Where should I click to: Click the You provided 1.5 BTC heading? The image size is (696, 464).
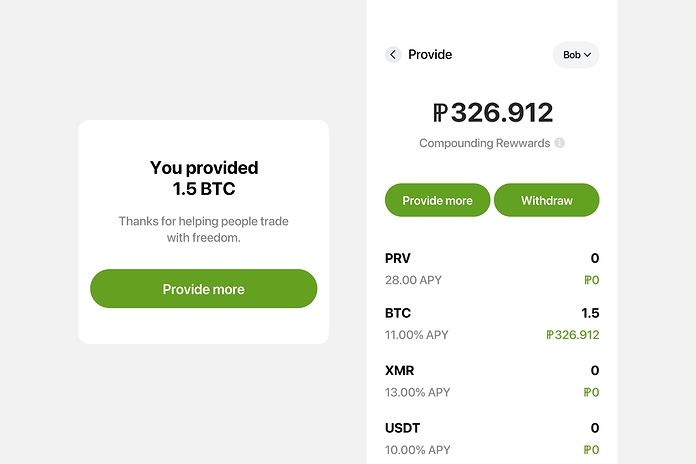coord(204,178)
